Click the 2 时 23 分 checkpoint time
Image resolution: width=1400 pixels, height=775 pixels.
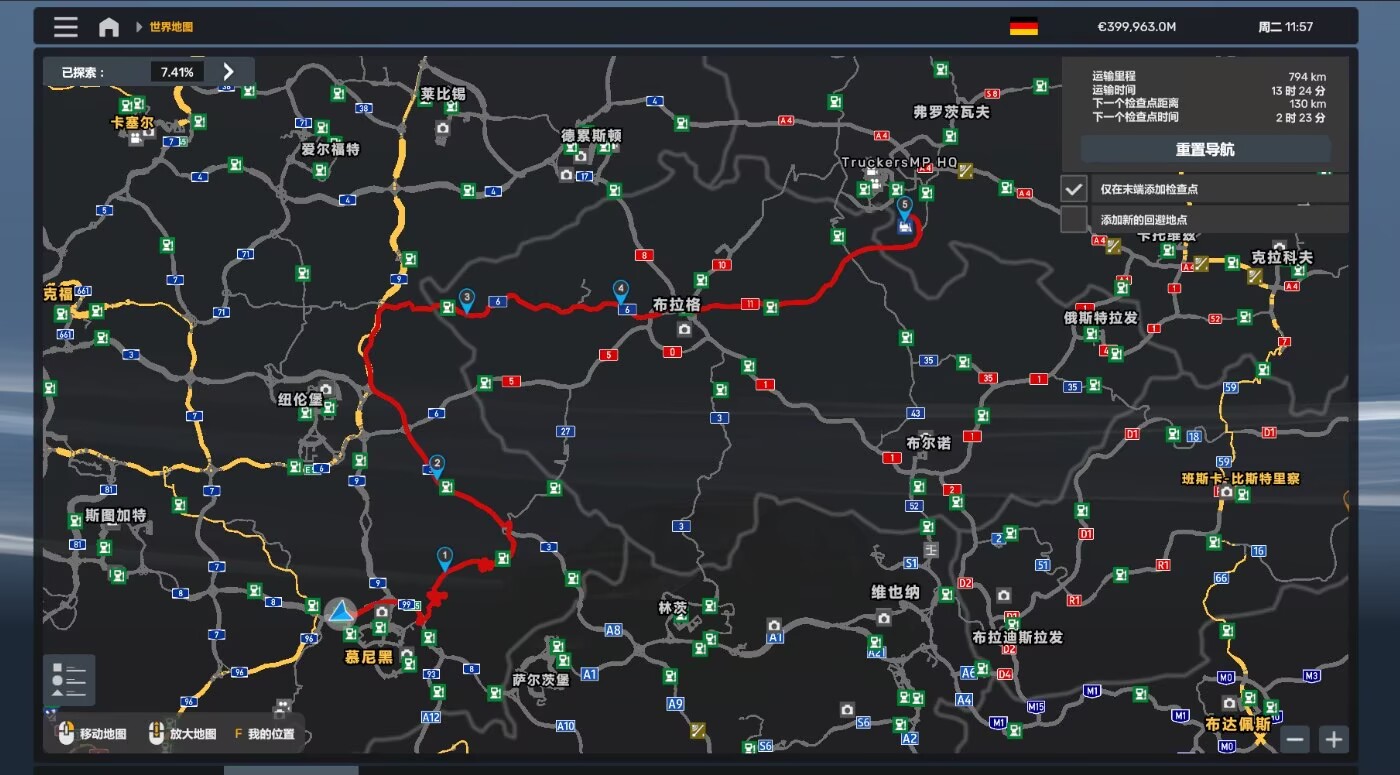click(1302, 117)
